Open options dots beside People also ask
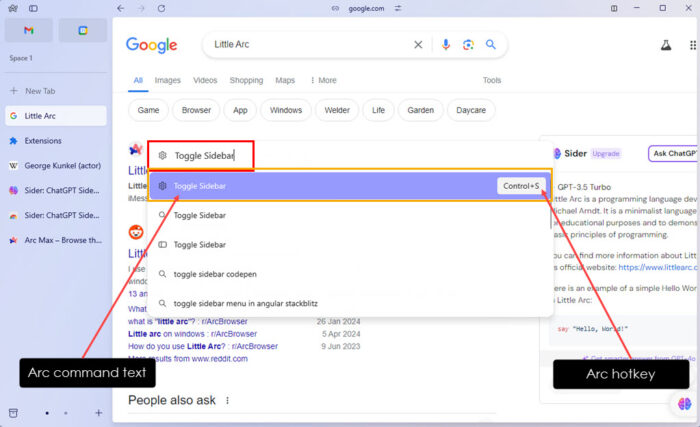This screenshot has height=427, width=700. (227, 400)
